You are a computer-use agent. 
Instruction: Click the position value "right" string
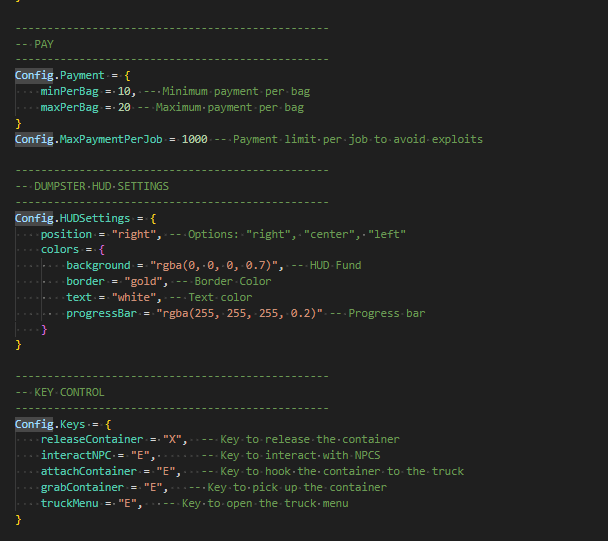[131, 234]
